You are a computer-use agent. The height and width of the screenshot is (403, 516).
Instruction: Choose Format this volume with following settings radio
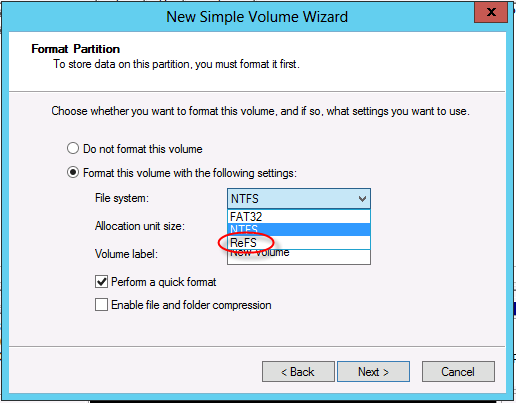tap(73, 173)
